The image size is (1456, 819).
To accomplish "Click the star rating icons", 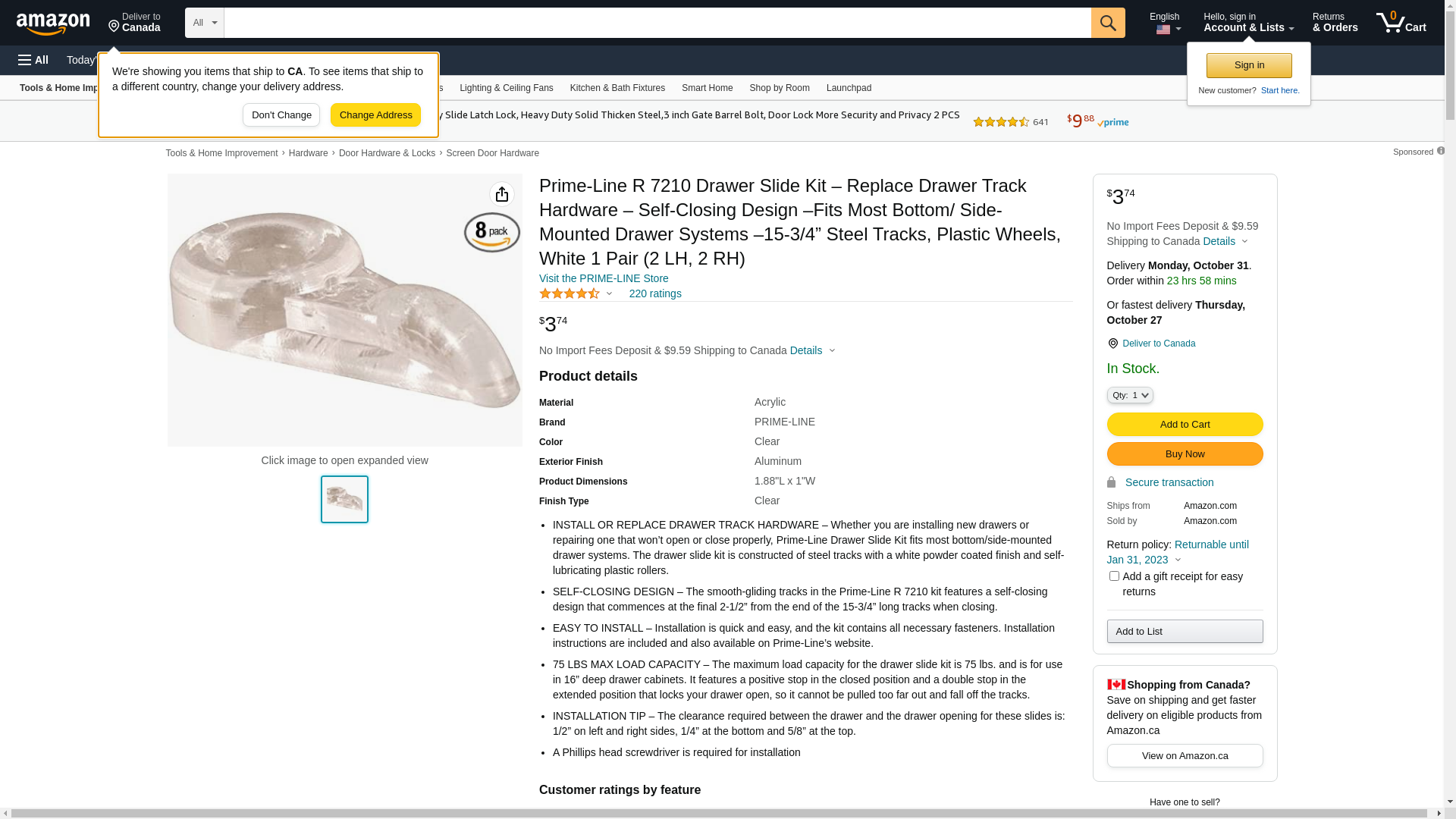I will tap(570, 293).
